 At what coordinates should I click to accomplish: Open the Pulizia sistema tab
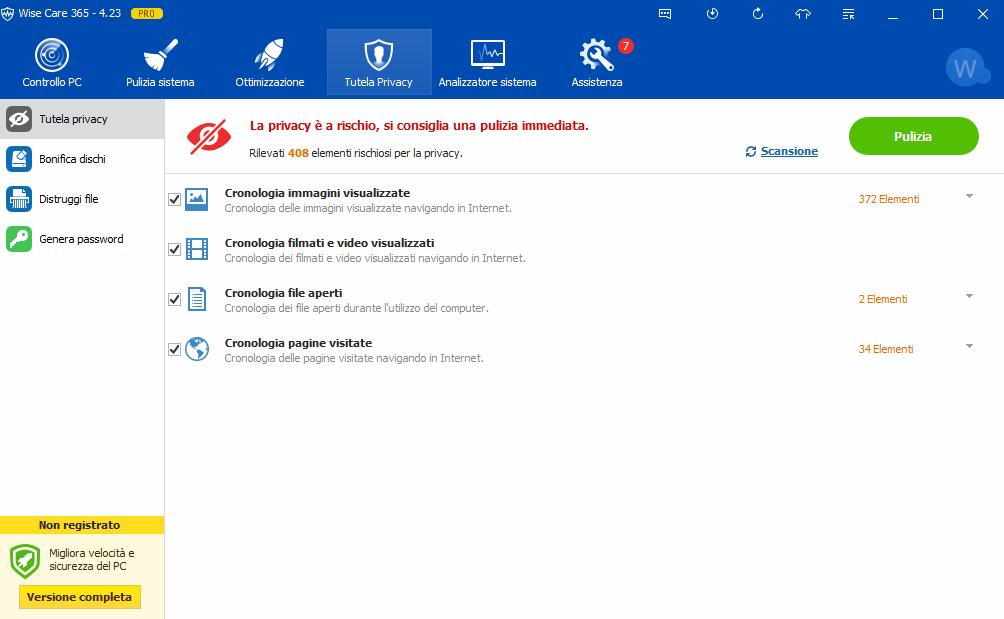160,63
